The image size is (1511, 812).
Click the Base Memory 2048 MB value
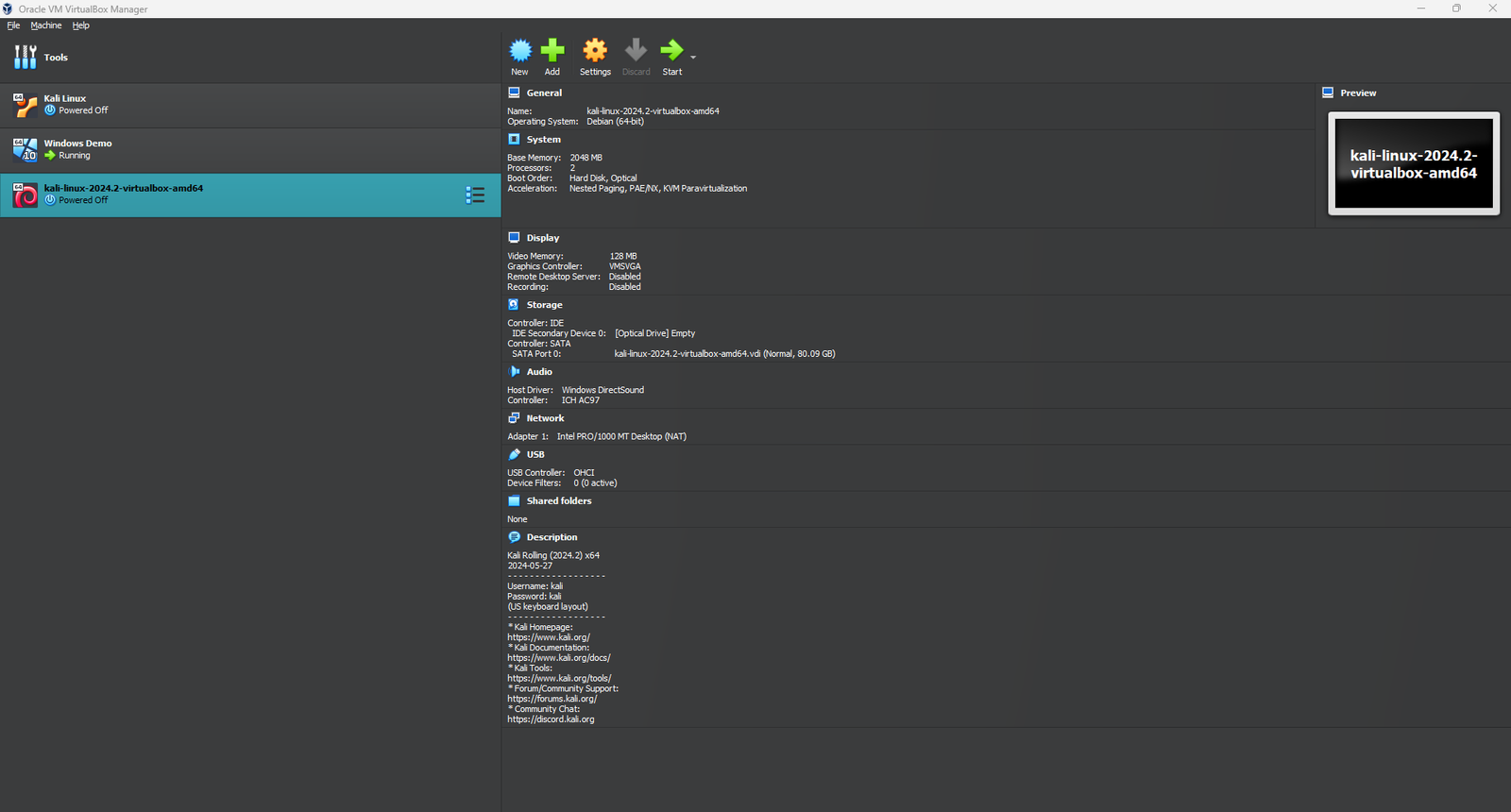click(586, 158)
